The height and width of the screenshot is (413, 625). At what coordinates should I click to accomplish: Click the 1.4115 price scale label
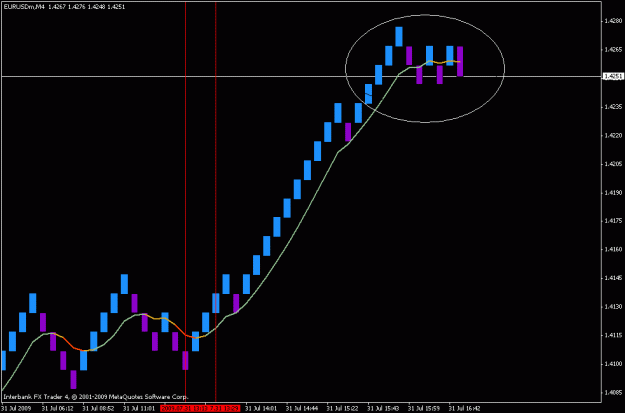(613, 335)
